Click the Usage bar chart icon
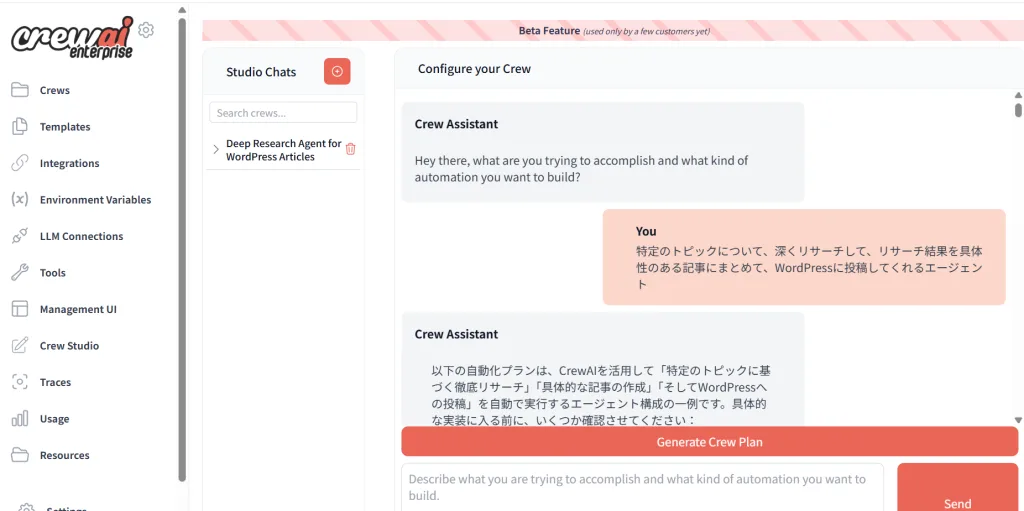 20,419
